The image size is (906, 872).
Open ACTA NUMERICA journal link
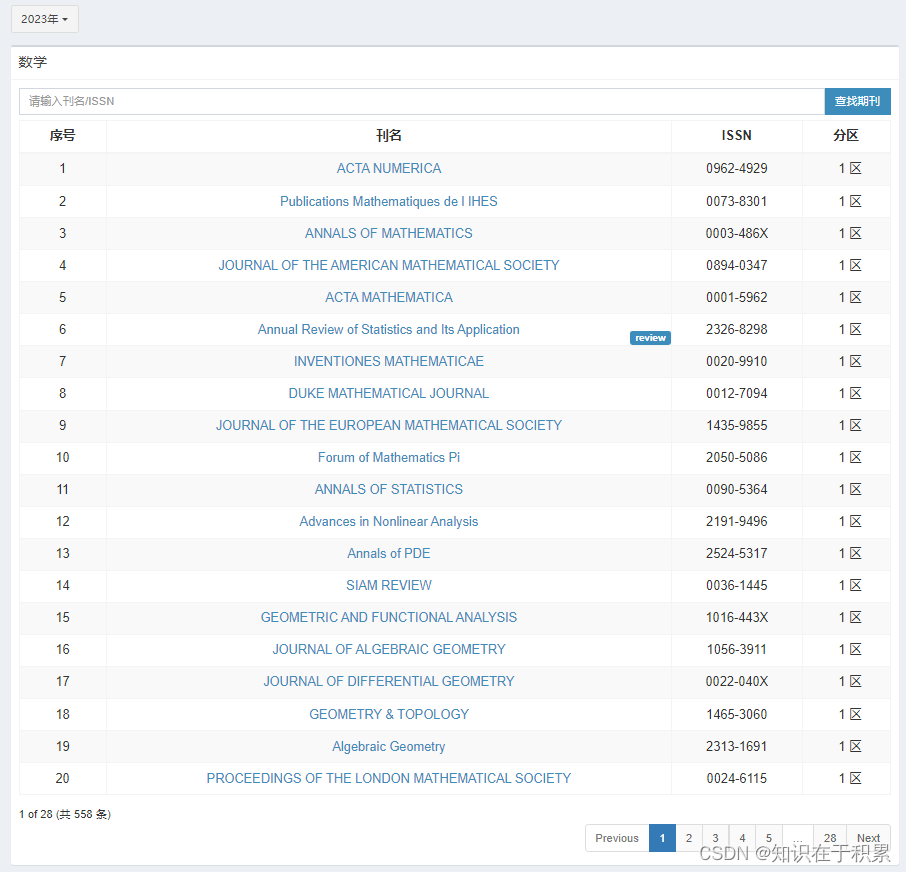click(x=389, y=168)
